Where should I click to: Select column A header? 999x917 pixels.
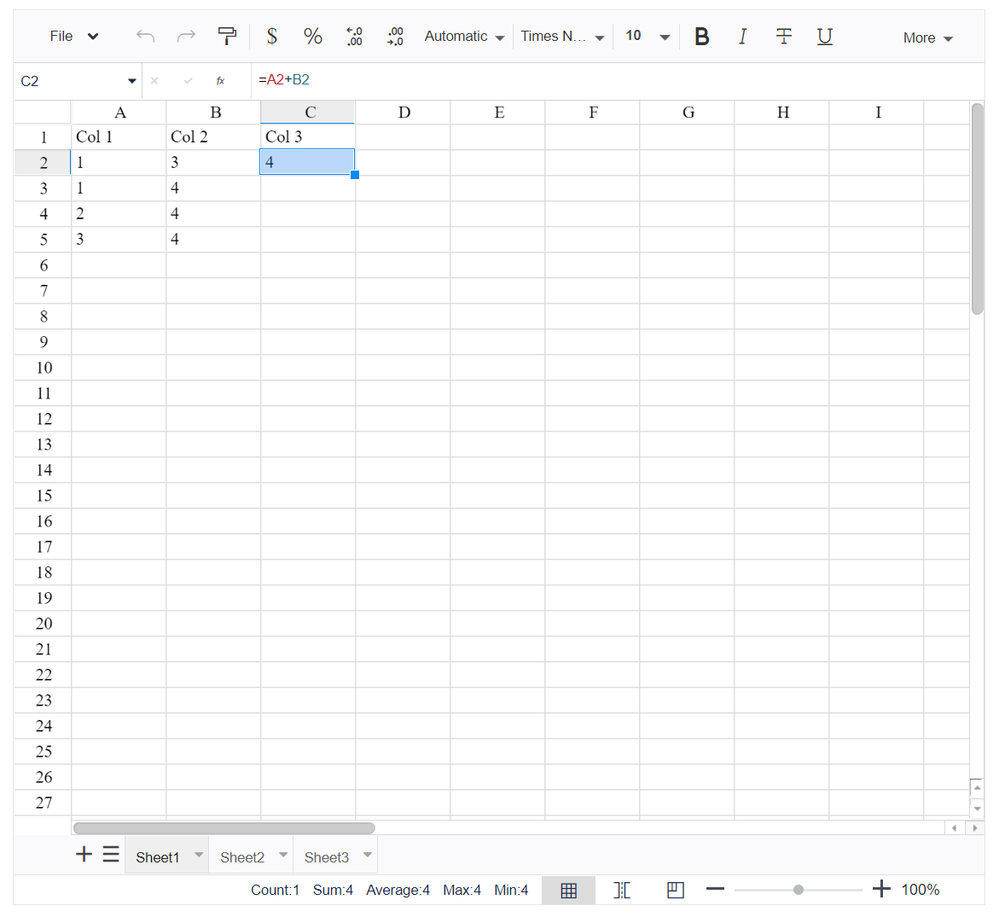point(119,113)
